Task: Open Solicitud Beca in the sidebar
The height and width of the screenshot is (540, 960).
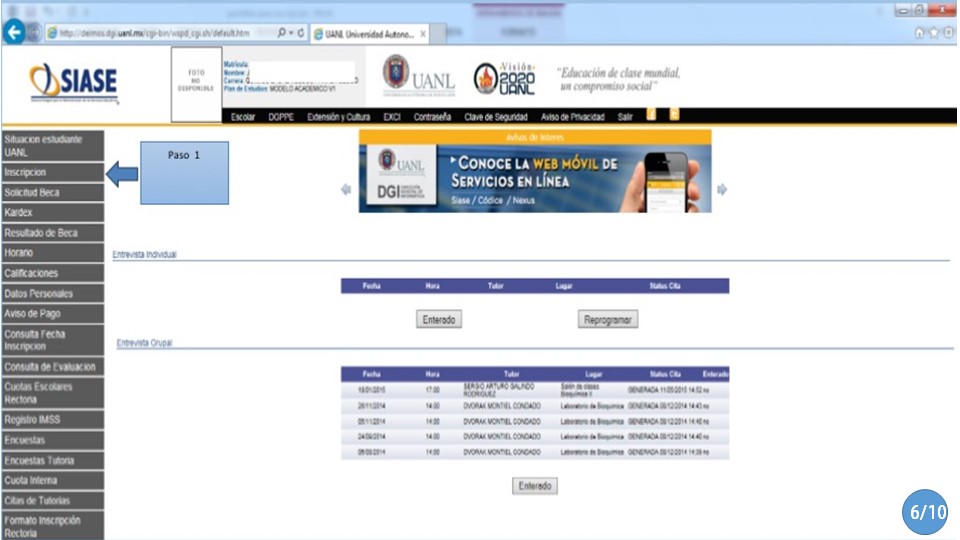Action: click(53, 192)
